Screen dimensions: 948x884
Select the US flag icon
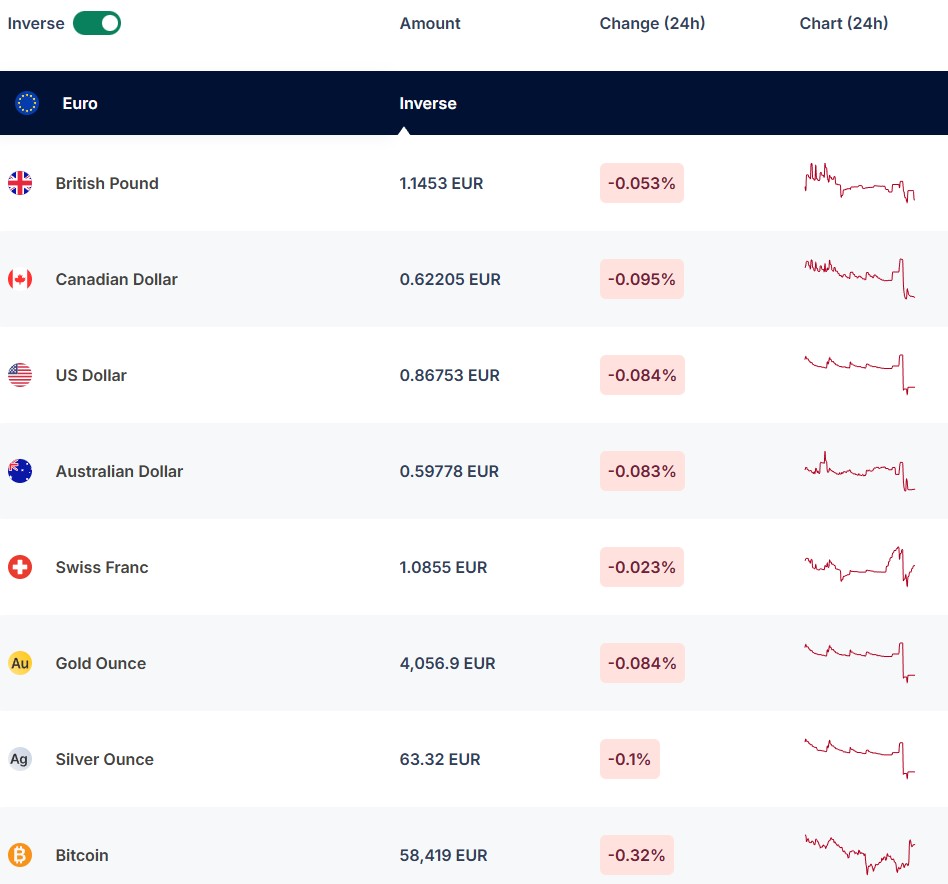[x=20, y=375]
